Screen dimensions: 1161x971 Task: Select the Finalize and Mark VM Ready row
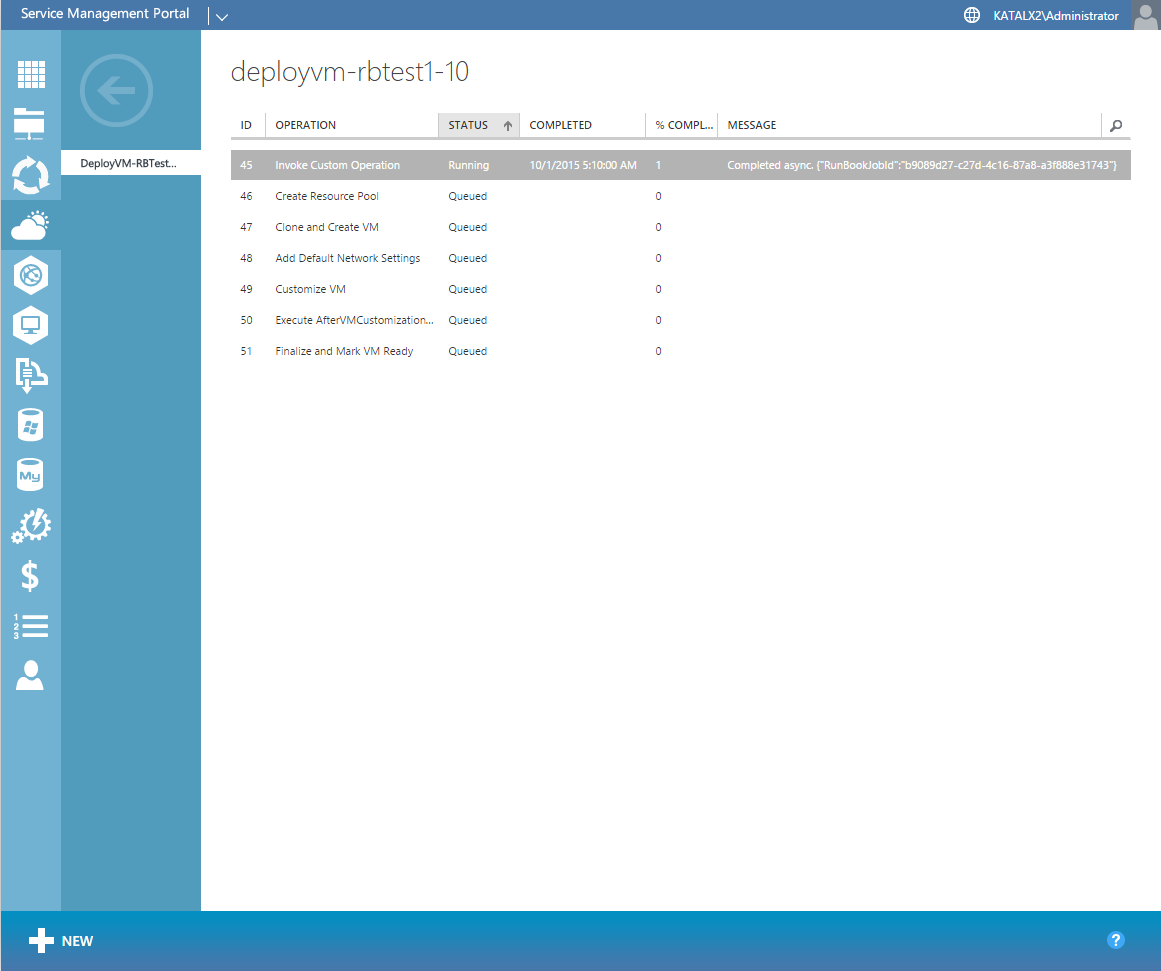click(x=680, y=352)
